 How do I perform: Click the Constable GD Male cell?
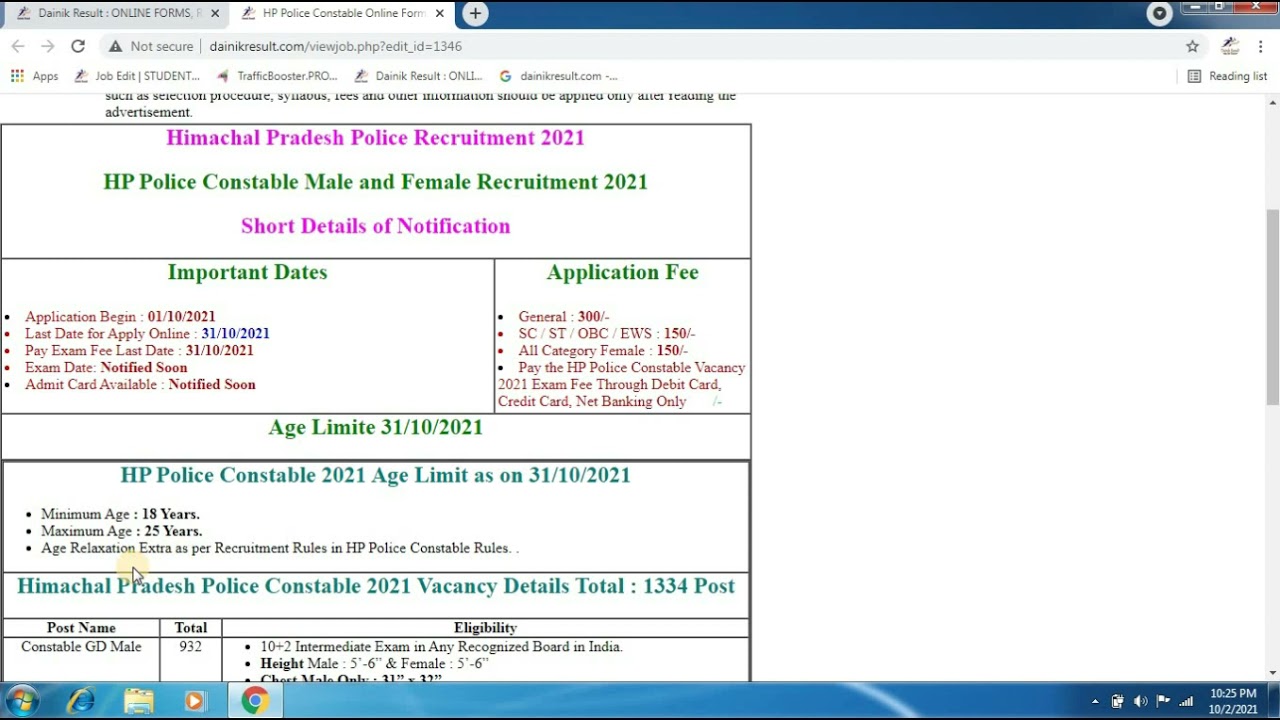pyautogui.click(x=81, y=647)
